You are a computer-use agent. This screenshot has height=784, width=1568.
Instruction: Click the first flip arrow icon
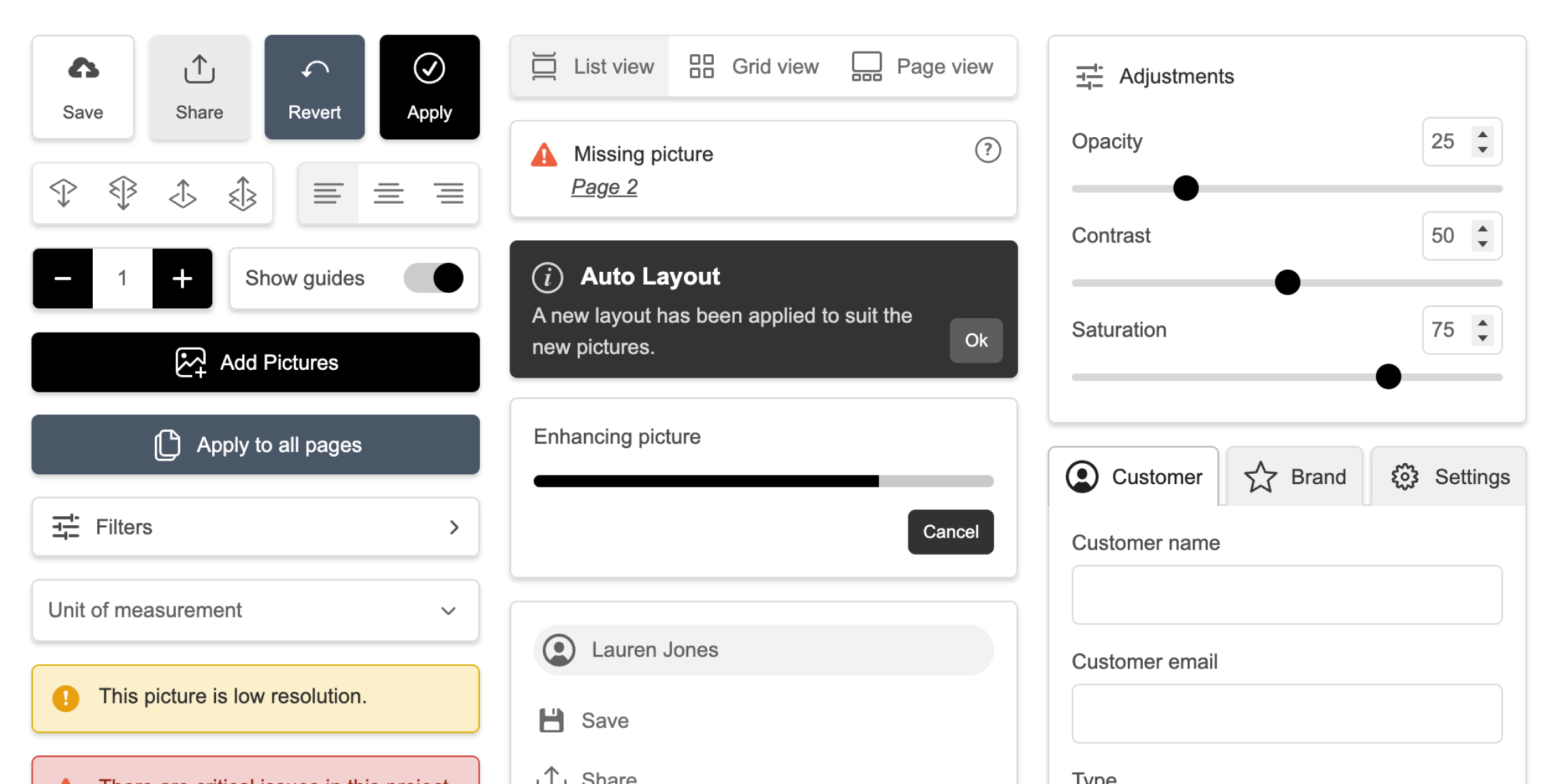click(63, 193)
